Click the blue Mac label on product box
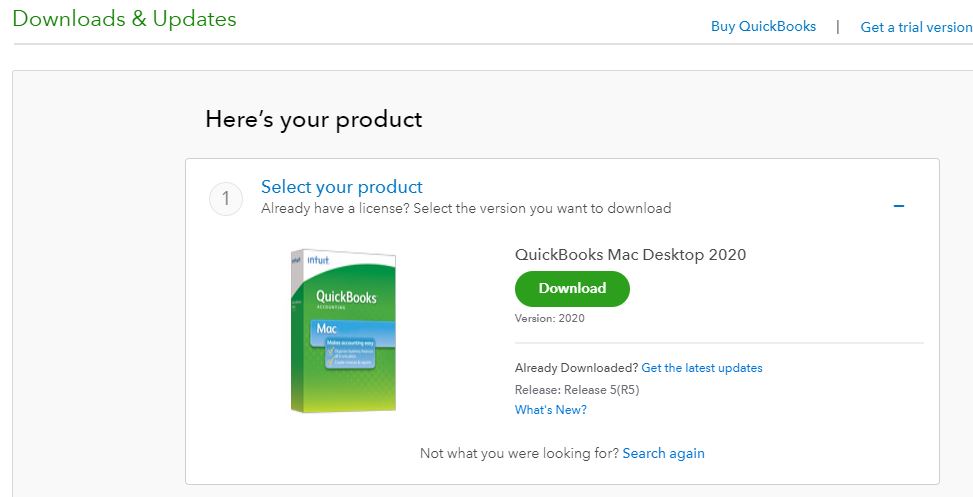 pyautogui.click(x=327, y=328)
